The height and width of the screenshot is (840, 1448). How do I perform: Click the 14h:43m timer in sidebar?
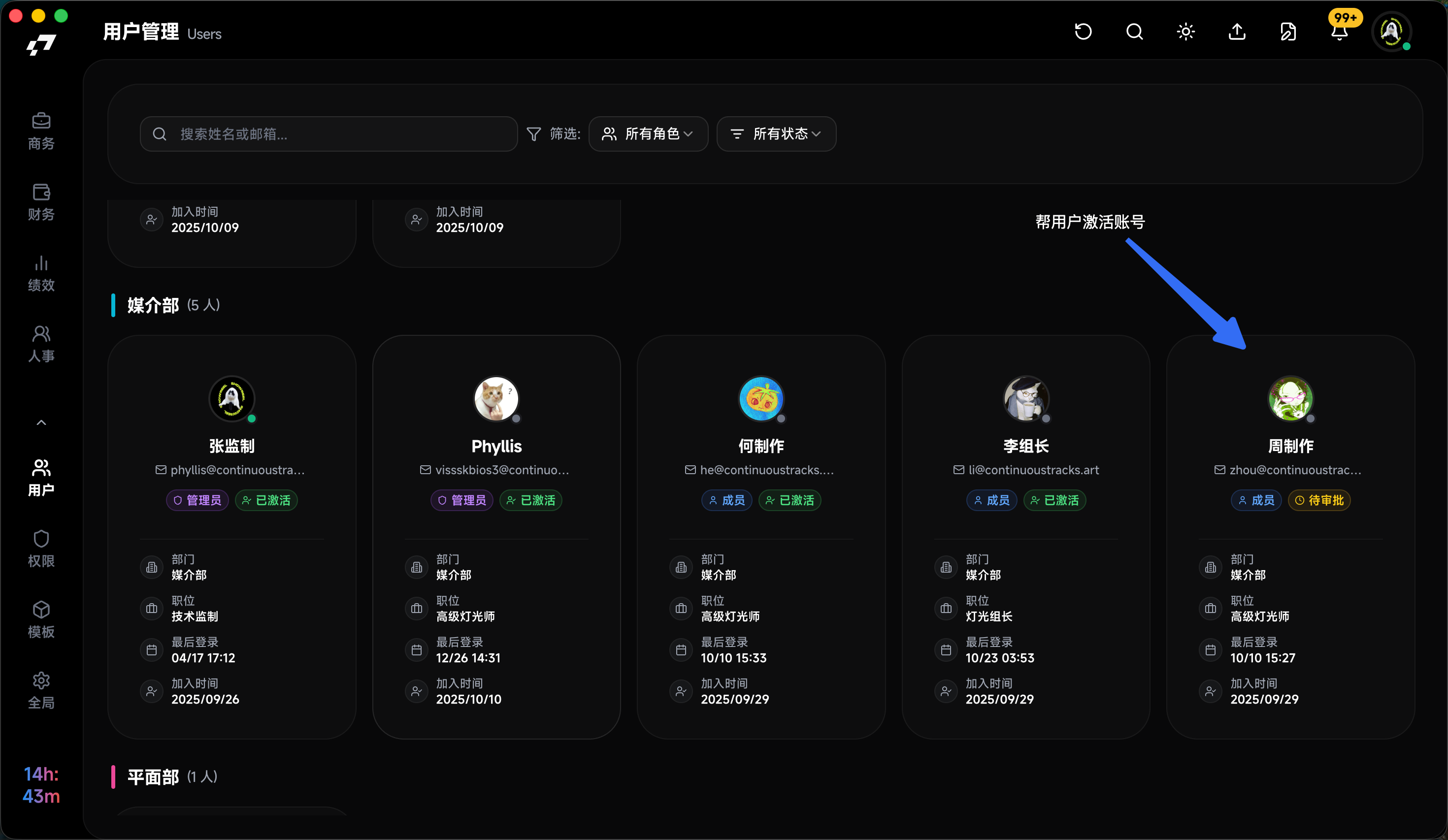(41, 785)
